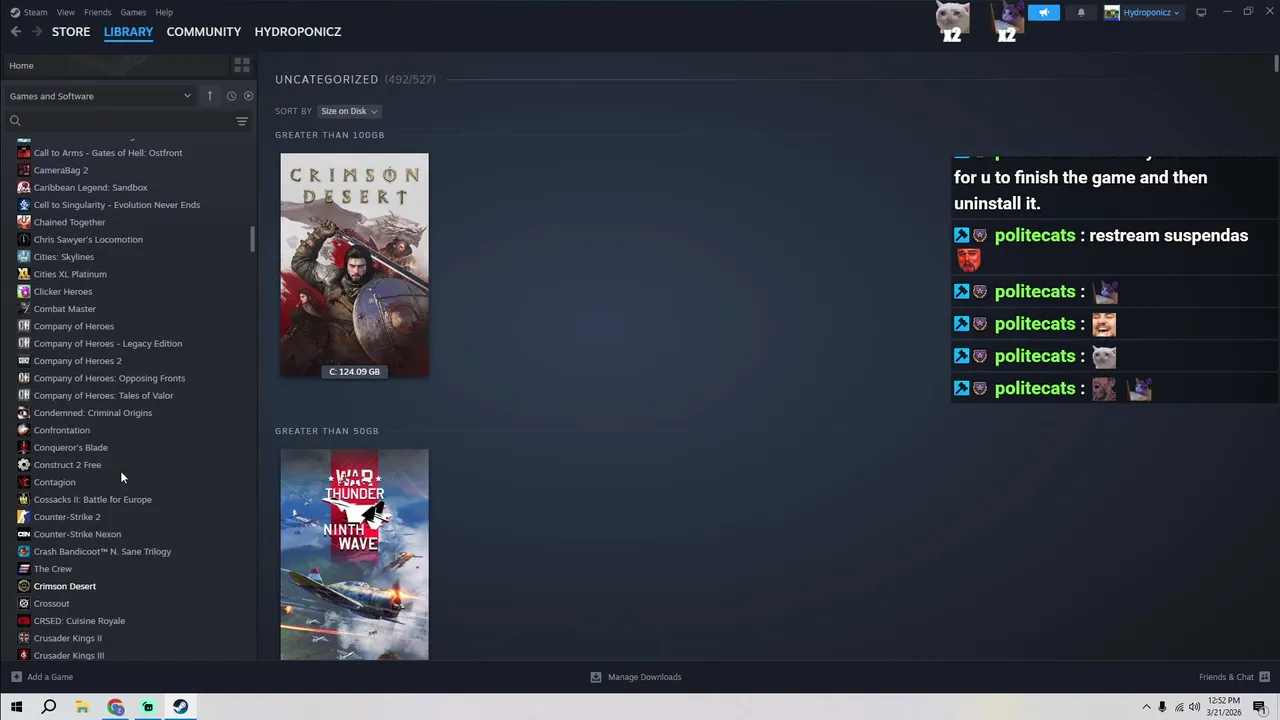This screenshot has height=720, width=1280.
Task: Toggle the ready-to-play filter icon
Action: (249, 96)
